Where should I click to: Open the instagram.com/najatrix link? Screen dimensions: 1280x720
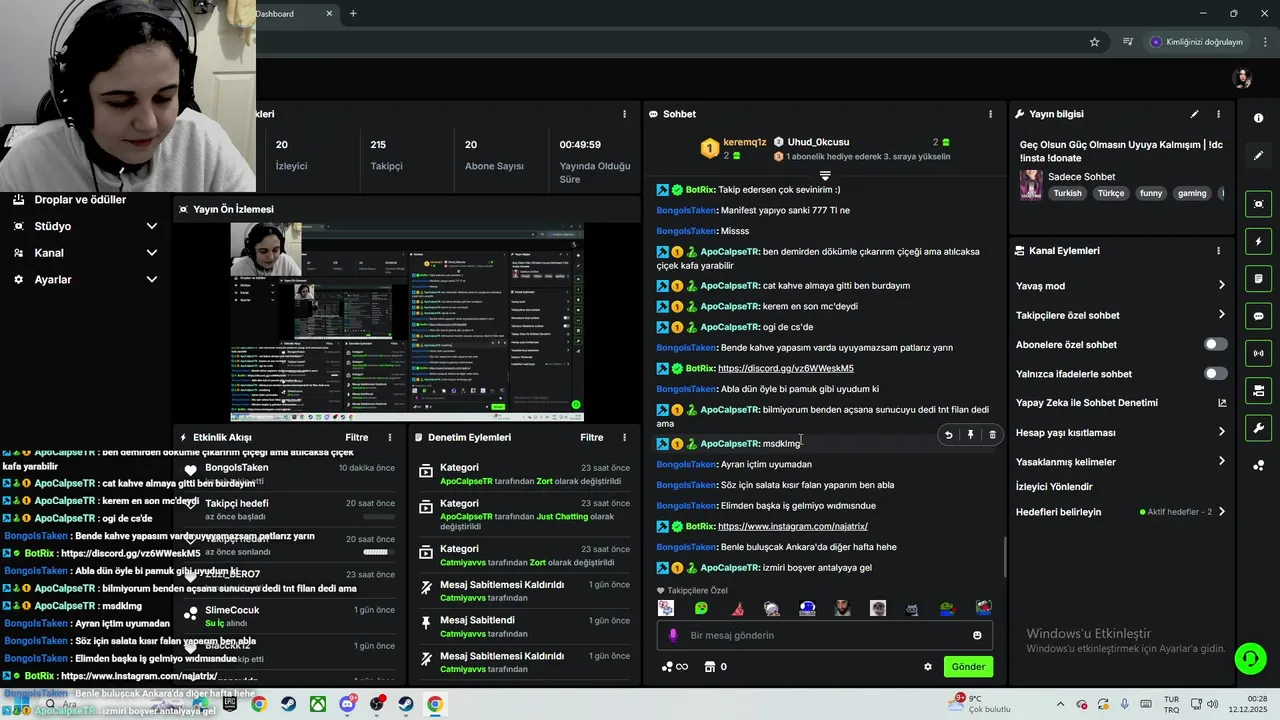[792, 526]
